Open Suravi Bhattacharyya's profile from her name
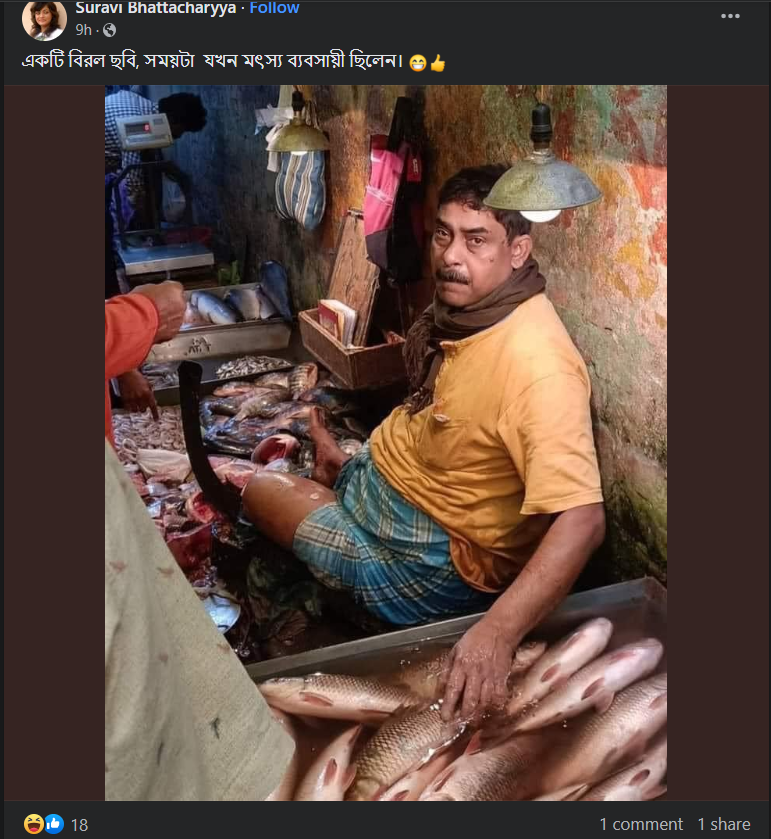The image size is (771, 839). click(157, 8)
